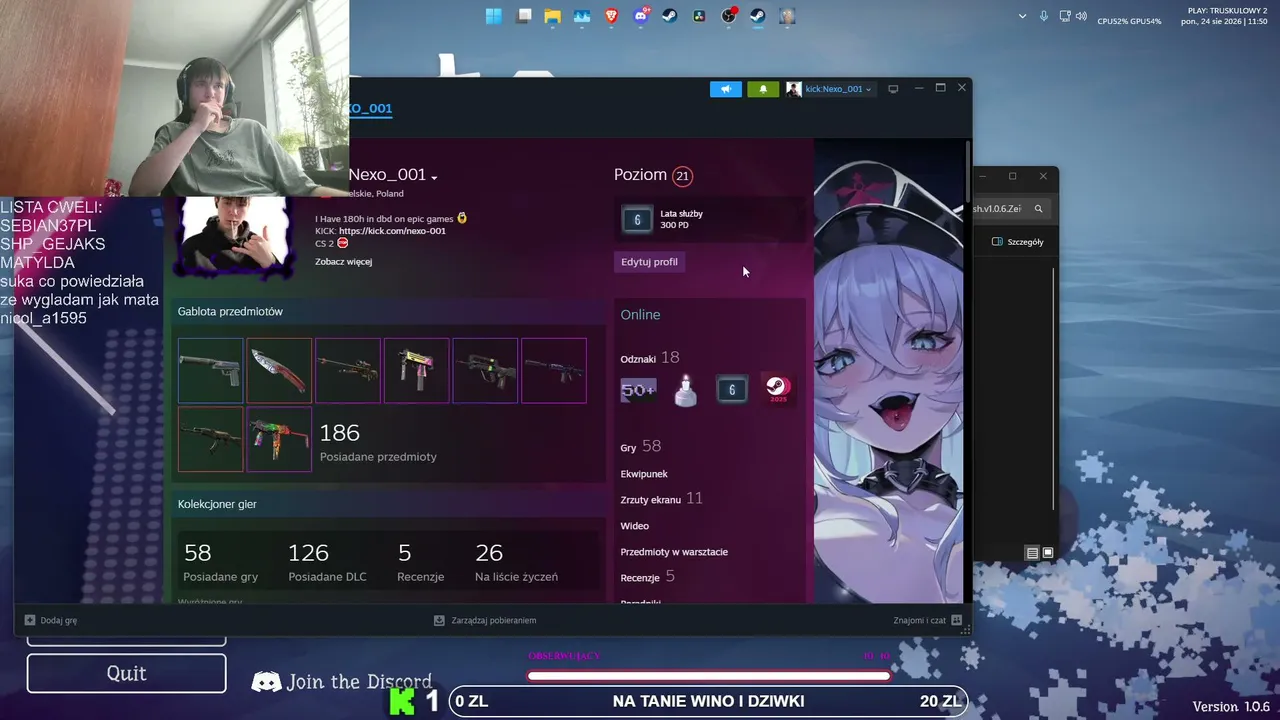Open the level 21 badge circle
This screenshot has height=720, width=1280.
click(682, 176)
